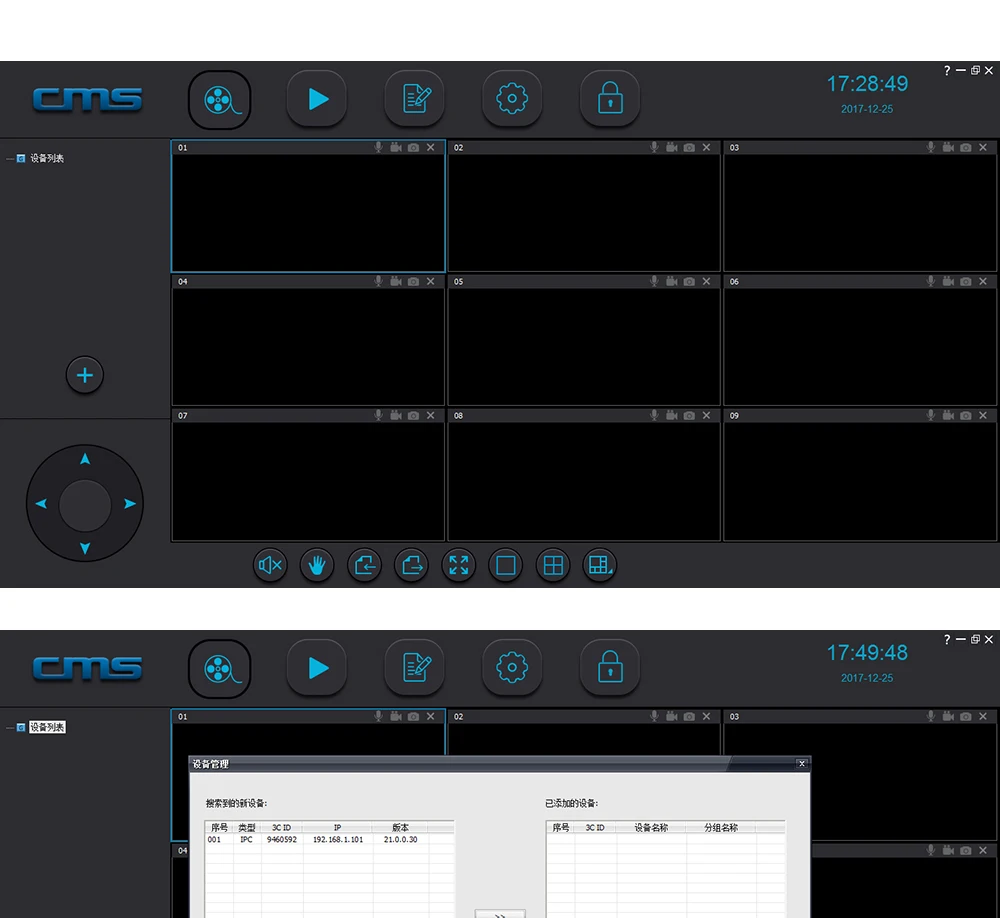Toggle microphone on pane 04 in 17:28:49 window

(379, 281)
